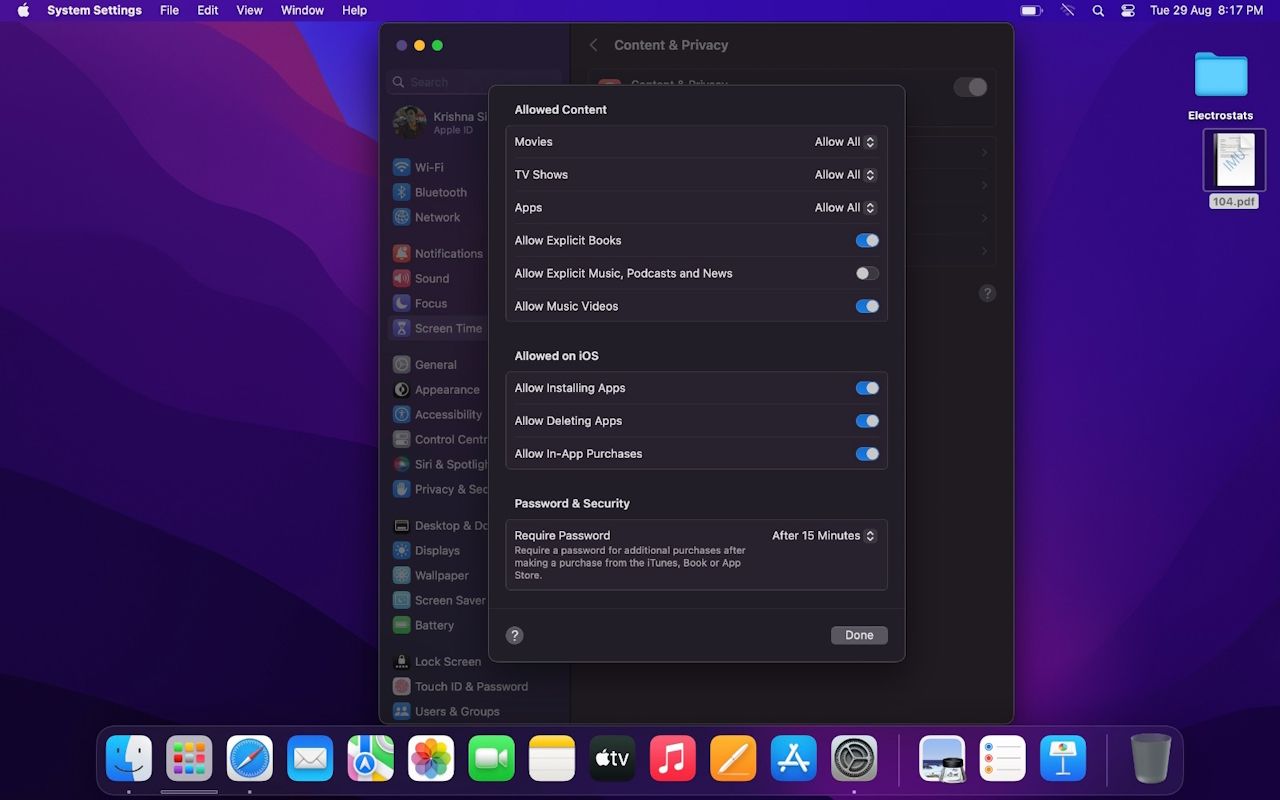Click the Done button
1280x800 pixels.
(x=859, y=635)
